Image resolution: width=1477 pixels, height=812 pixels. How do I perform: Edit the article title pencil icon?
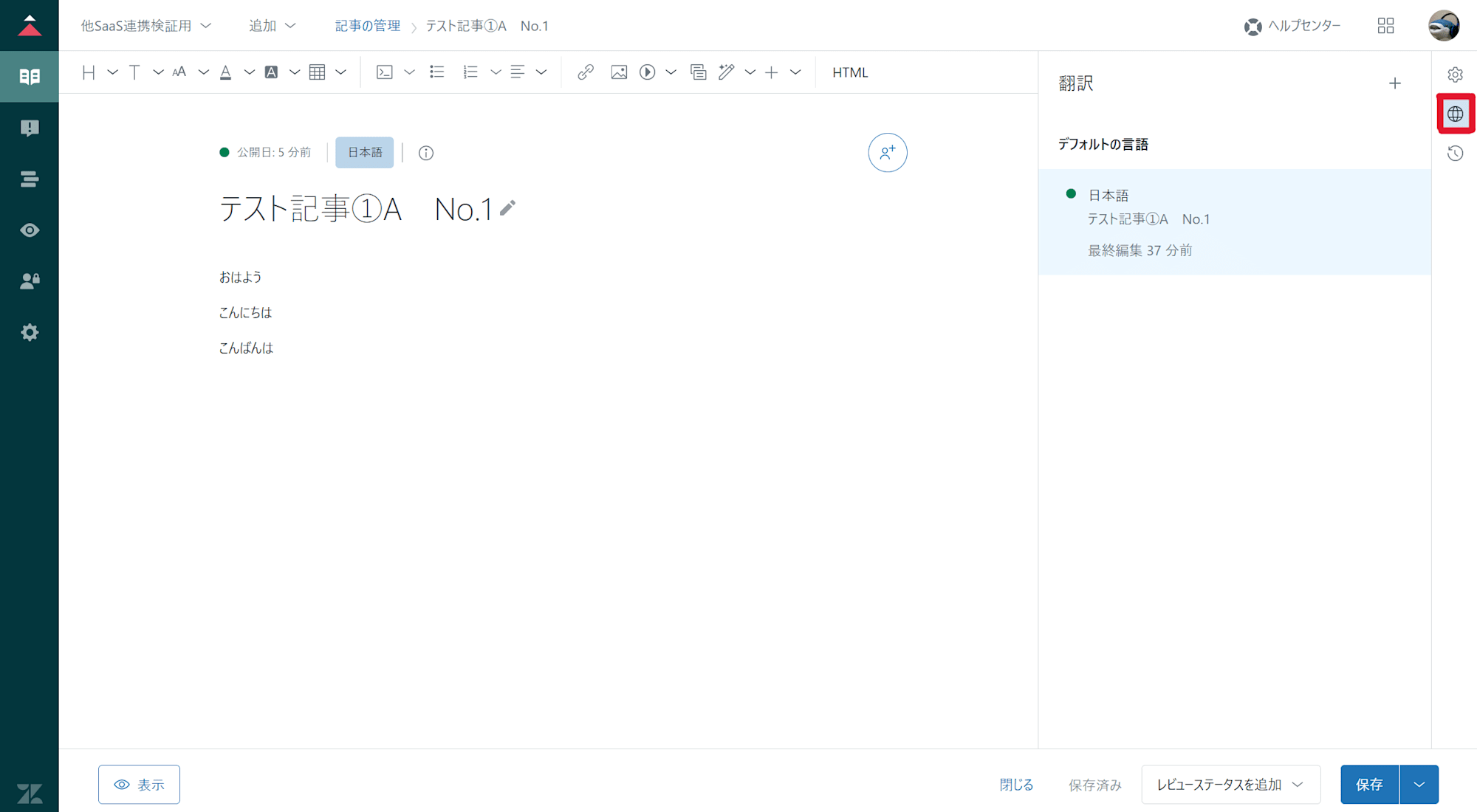coord(507,208)
